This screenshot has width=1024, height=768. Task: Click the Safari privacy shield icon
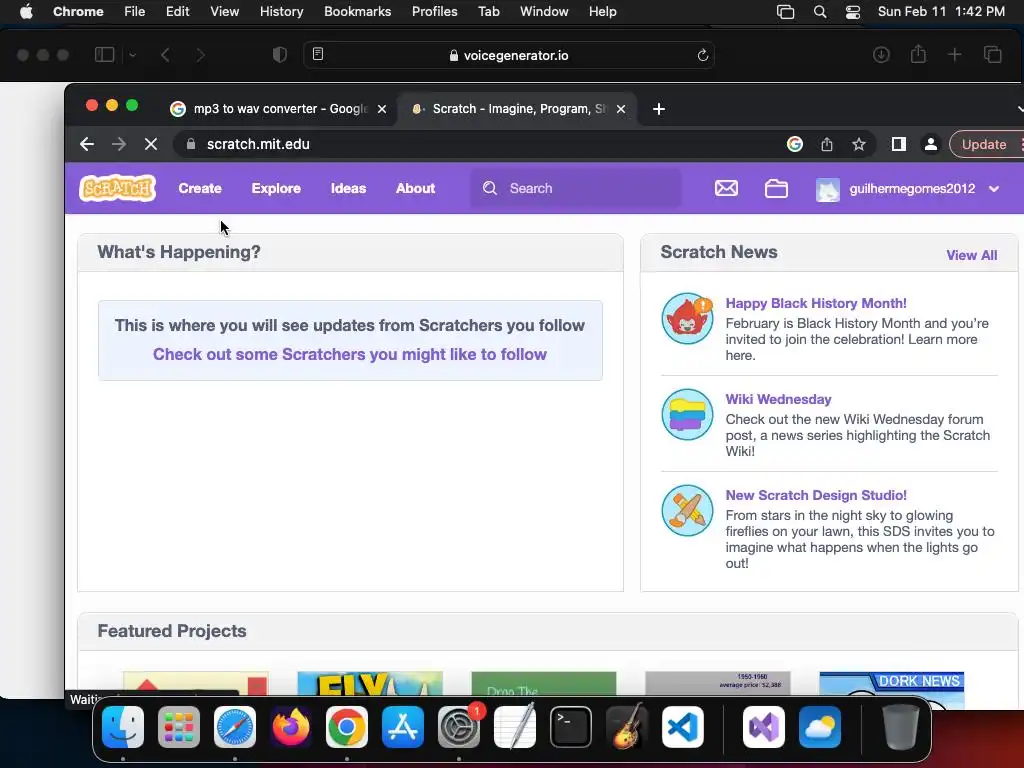point(280,55)
